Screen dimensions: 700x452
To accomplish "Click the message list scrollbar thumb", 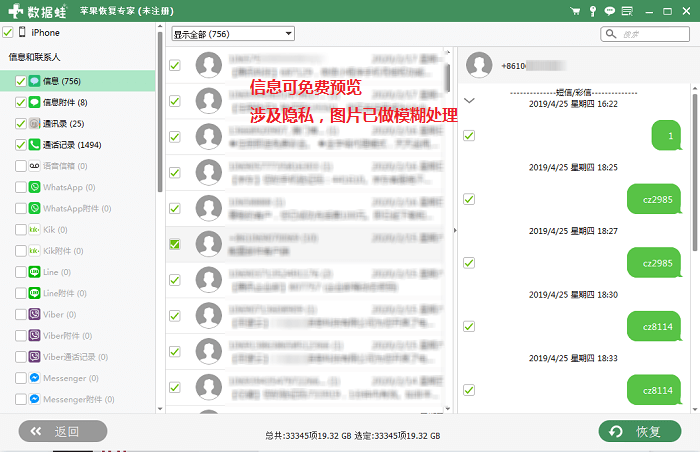I will pos(448,78).
